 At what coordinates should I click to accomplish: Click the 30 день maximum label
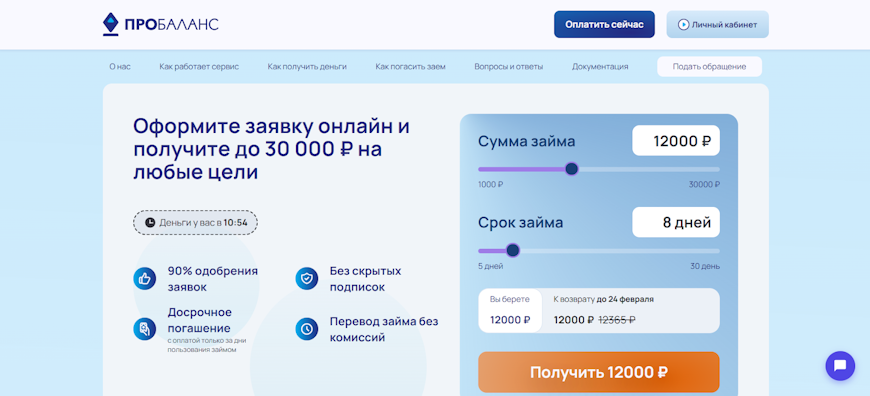point(705,266)
